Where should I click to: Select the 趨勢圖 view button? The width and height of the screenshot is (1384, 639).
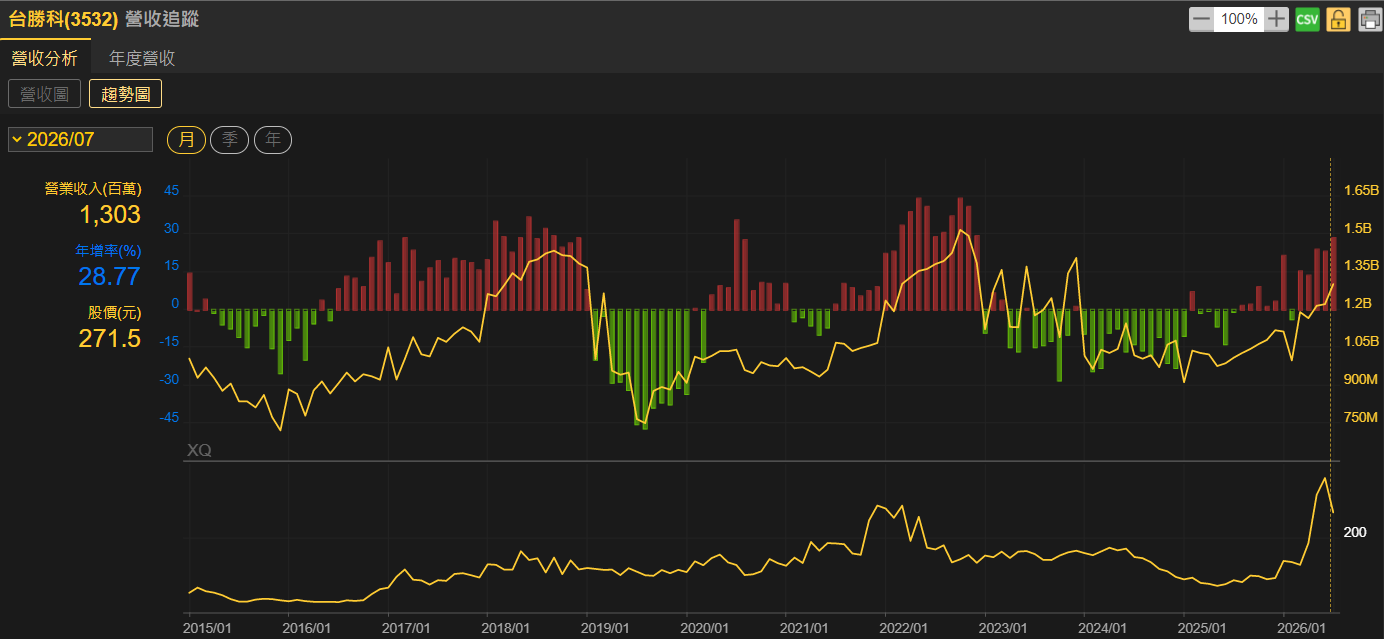[x=126, y=94]
